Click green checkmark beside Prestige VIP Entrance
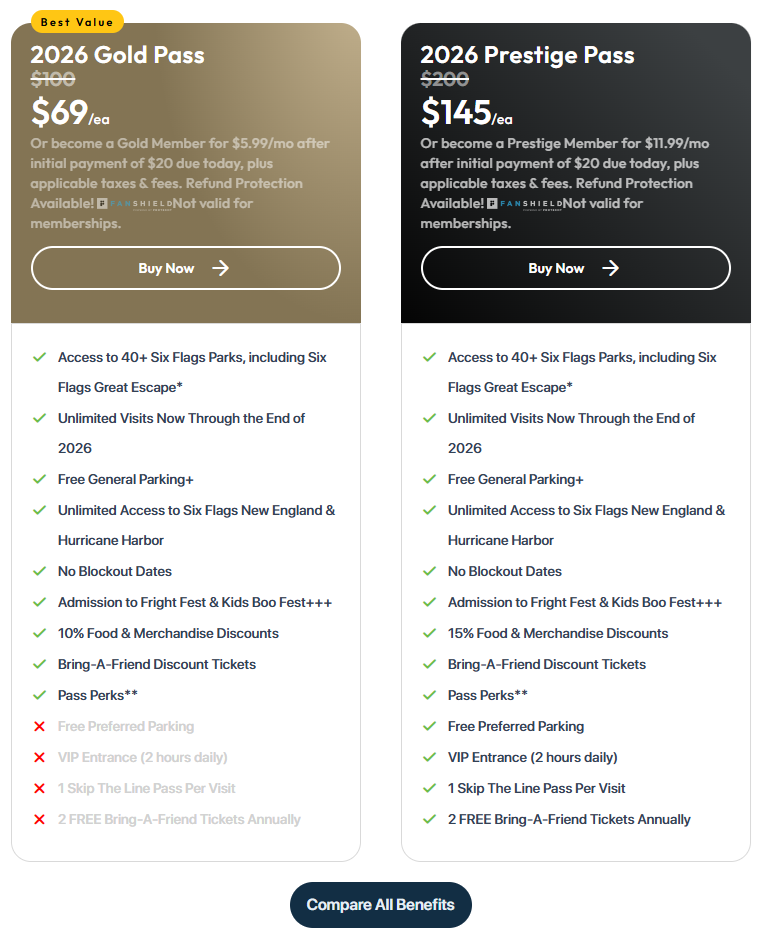This screenshot has width=768, height=936. 430,757
